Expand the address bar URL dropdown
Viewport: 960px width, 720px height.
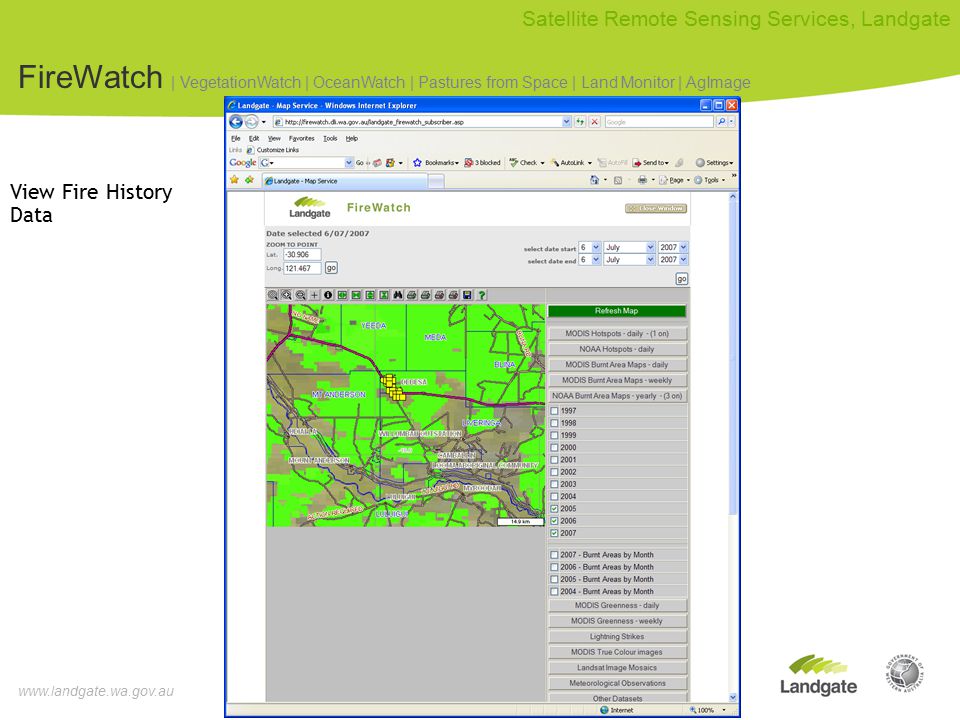tap(566, 122)
